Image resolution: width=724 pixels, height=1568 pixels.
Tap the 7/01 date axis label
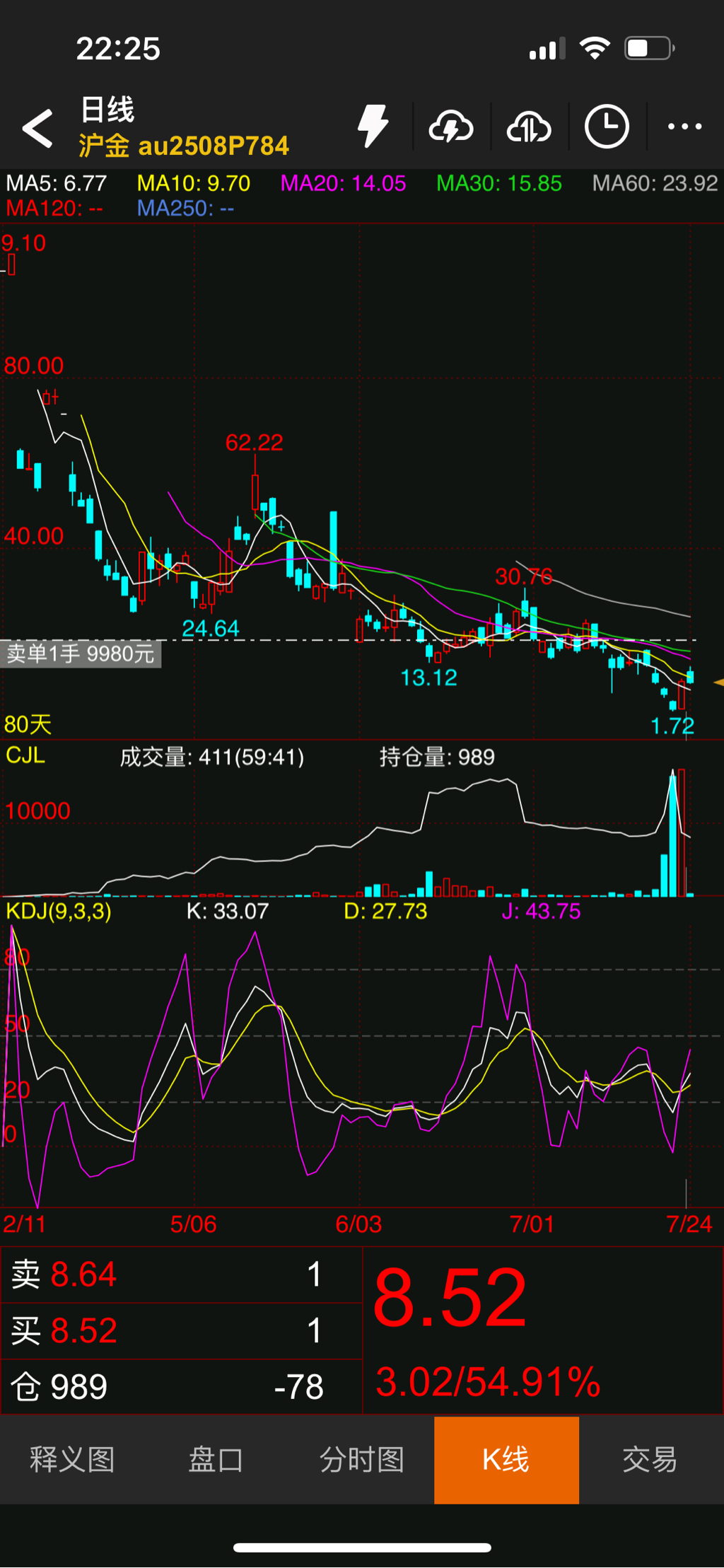[532, 1224]
